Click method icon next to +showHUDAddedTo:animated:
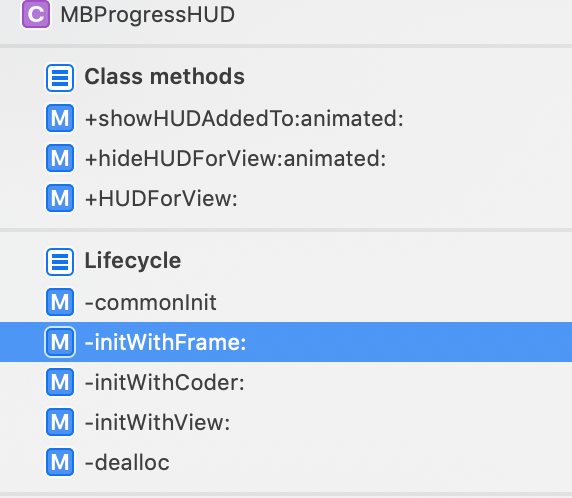The image size is (572, 498). [60, 118]
